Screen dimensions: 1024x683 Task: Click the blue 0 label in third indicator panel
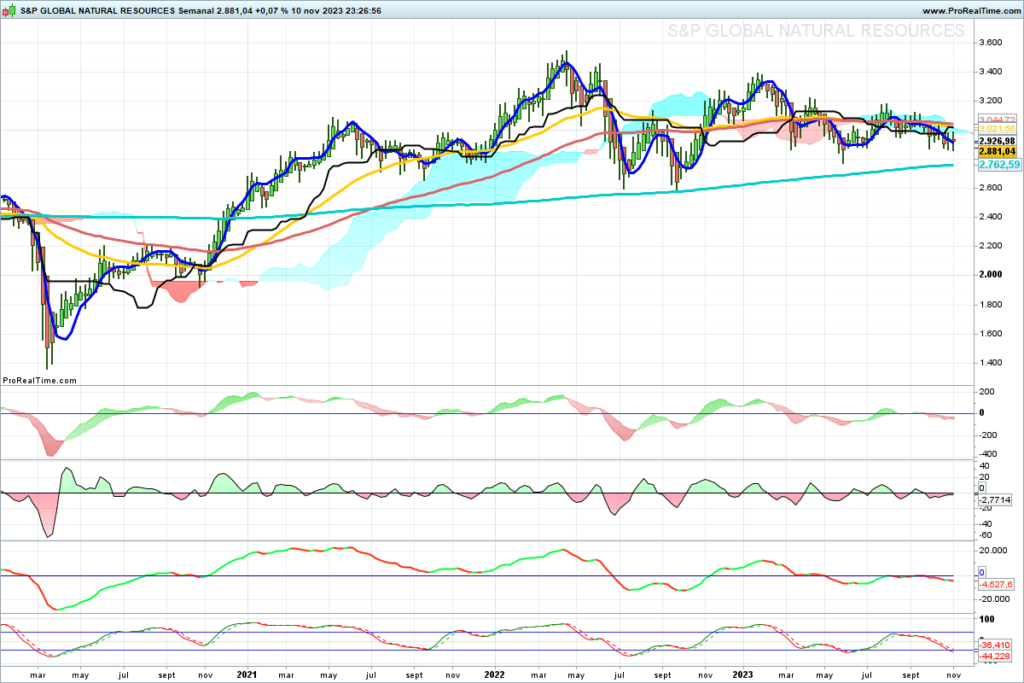pyautogui.click(x=982, y=573)
